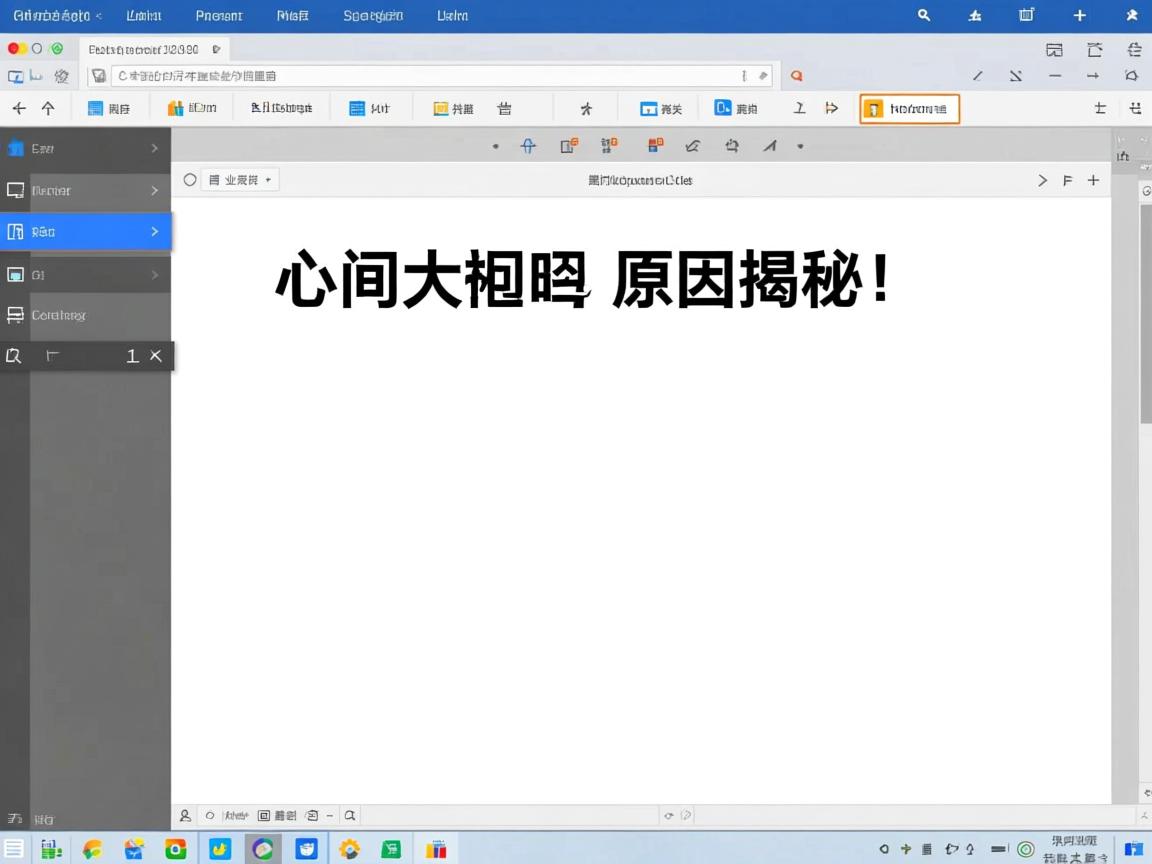Clear the sidebar search with the X button
The height and width of the screenshot is (864, 1152).
coord(155,355)
